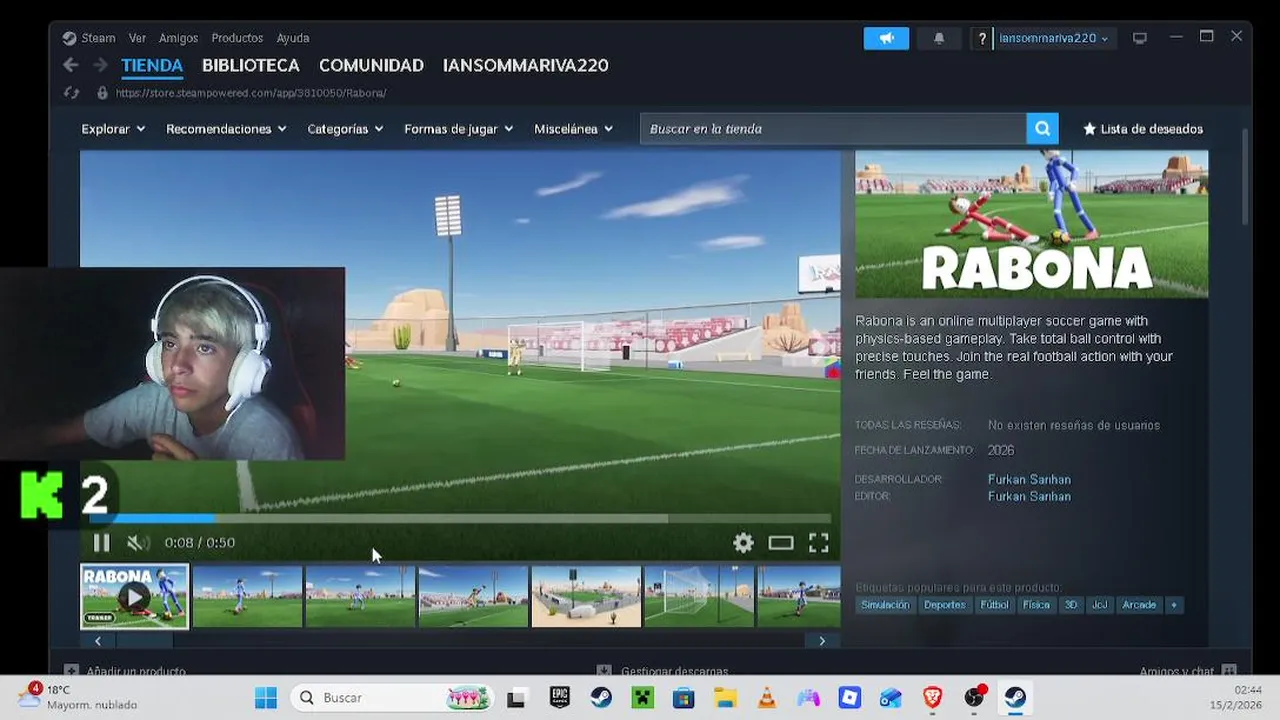Open the Ver menu
The height and width of the screenshot is (720, 1280).
click(137, 38)
